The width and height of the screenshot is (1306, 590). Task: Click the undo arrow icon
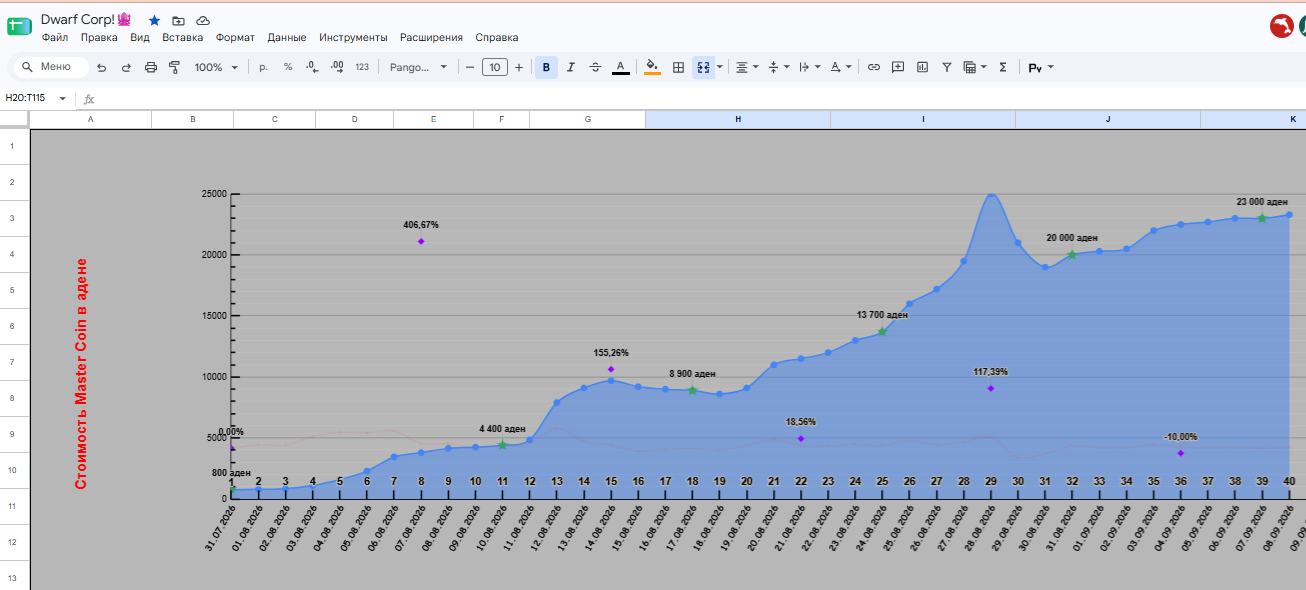click(101, 67)
